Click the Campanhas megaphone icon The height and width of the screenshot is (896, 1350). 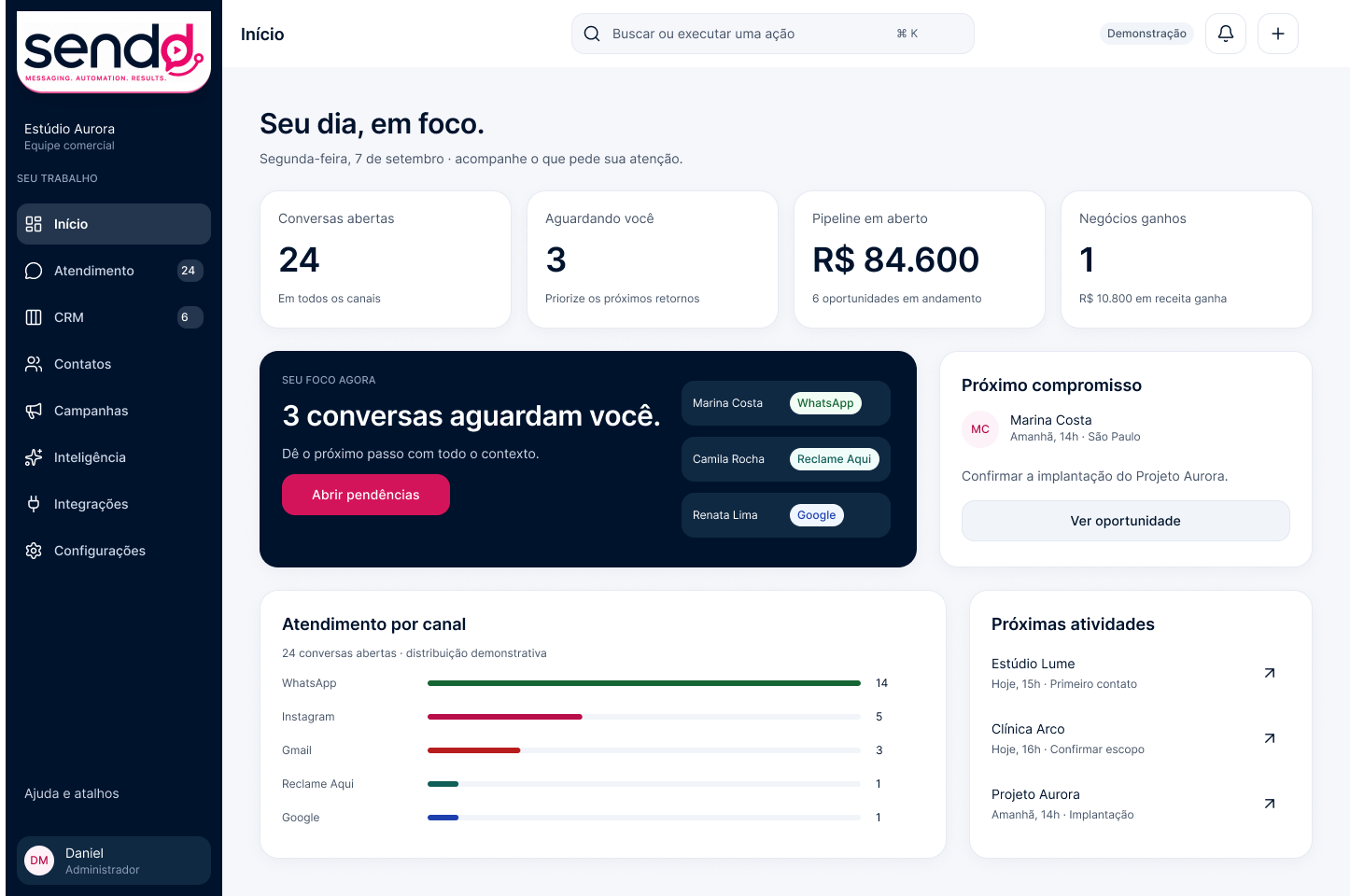[x=34, y=411]
